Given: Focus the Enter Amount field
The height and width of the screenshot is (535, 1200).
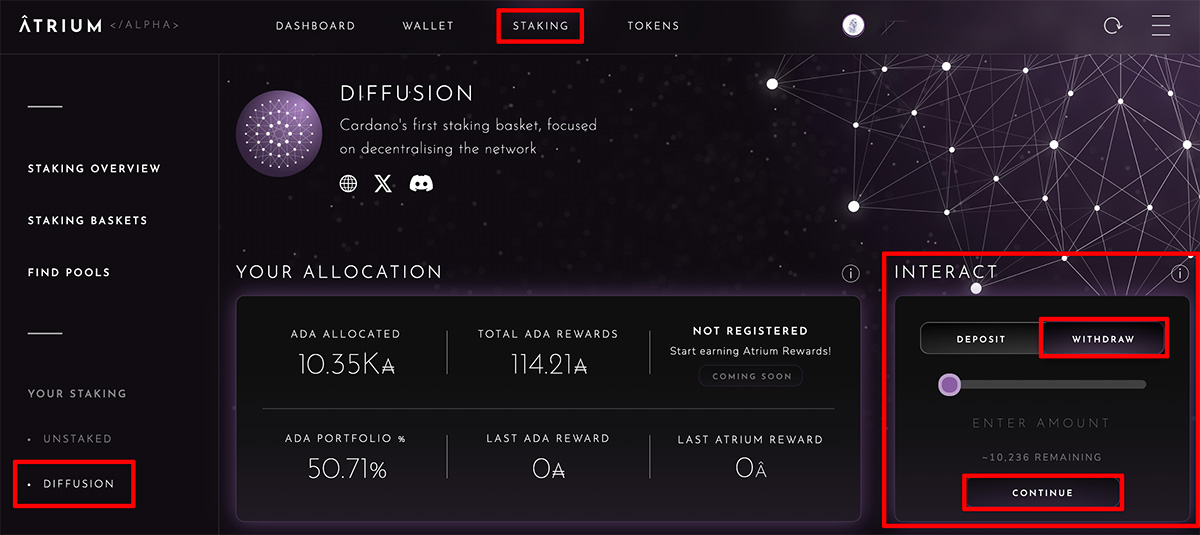Looking at the screenshot, I should 1041,424.
